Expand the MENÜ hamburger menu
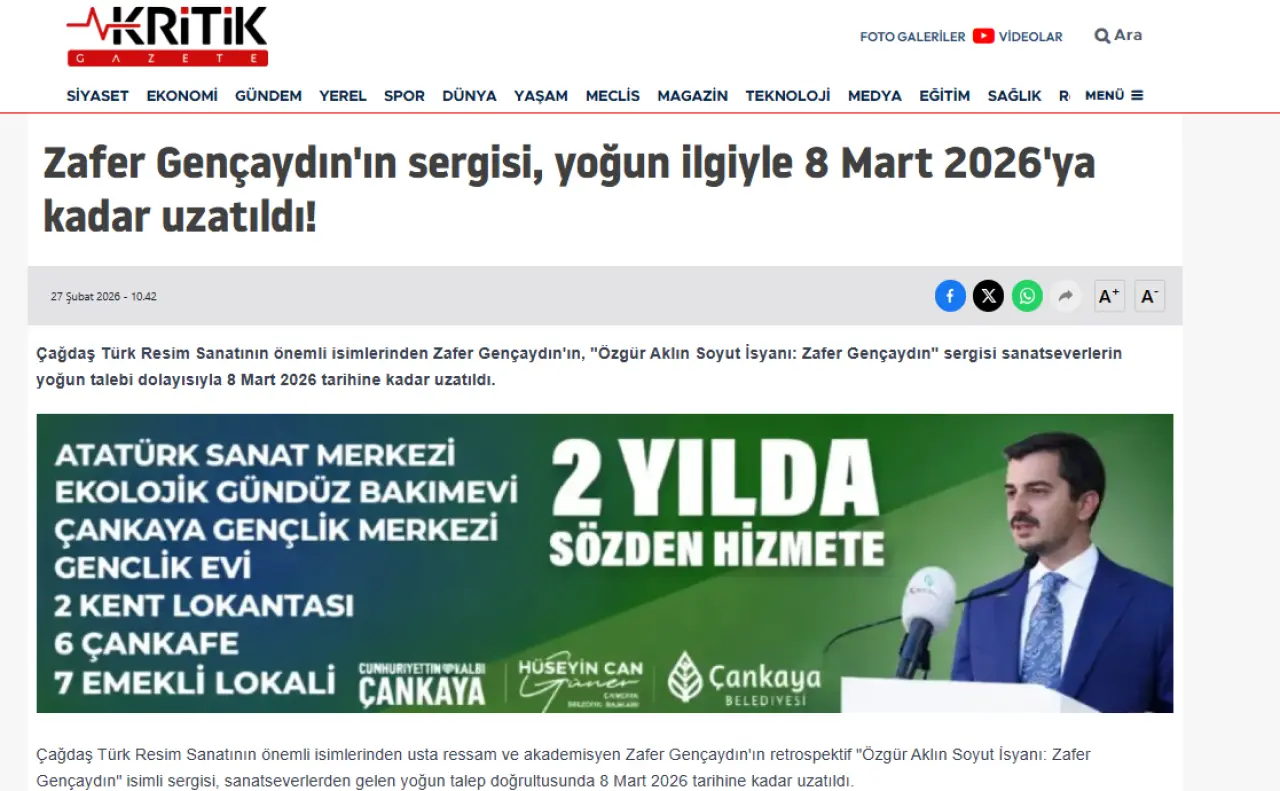The height and width of the screenshot is (791, 1280). pos(1114,96)
